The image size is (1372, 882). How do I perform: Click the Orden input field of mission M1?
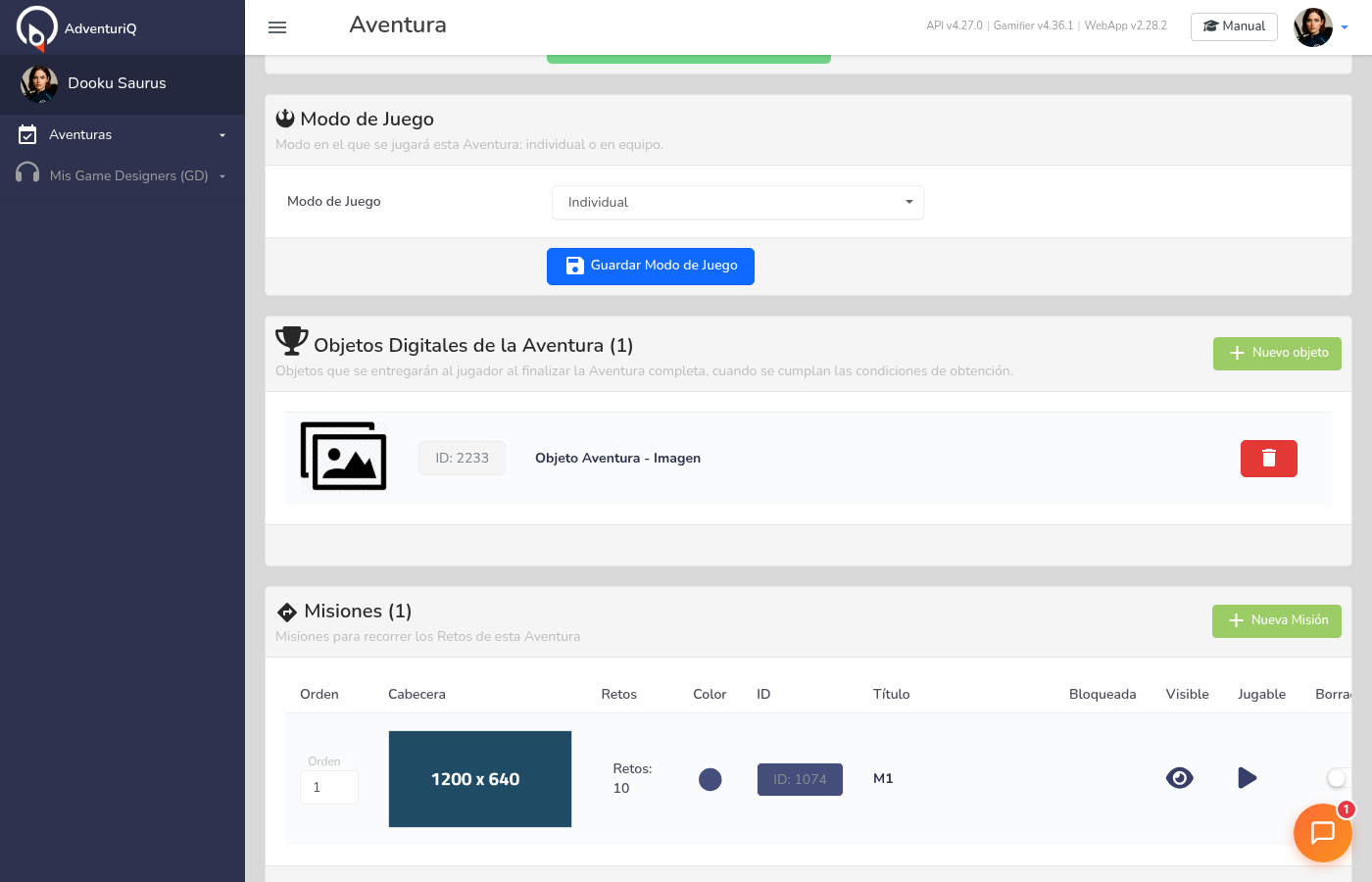tap(329, 787)
